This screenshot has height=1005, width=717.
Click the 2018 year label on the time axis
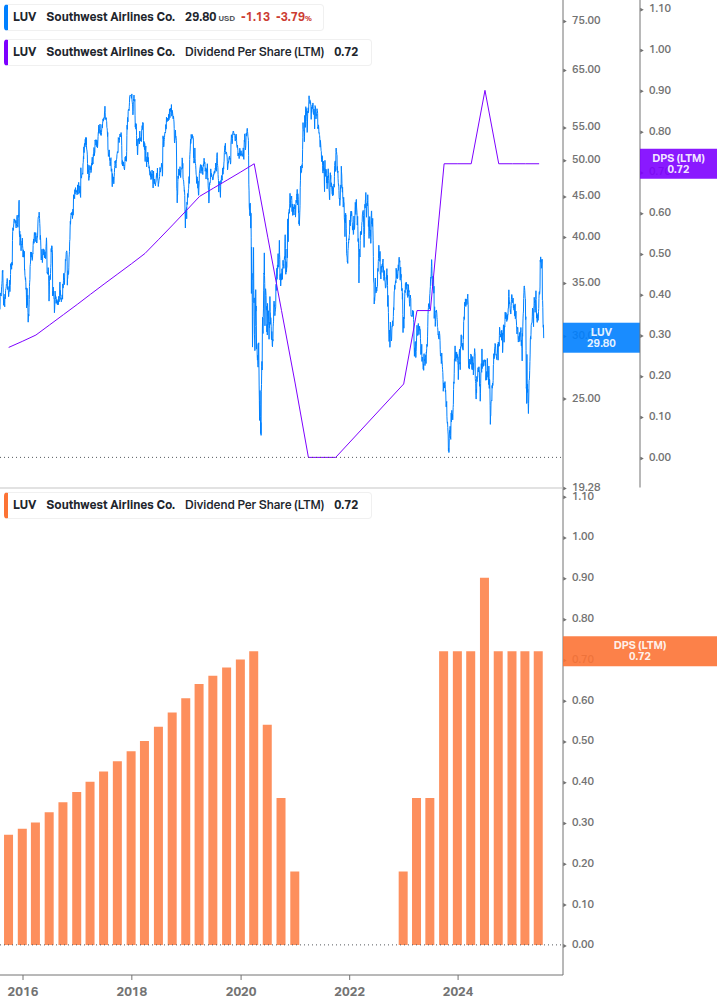coord(131,992)
